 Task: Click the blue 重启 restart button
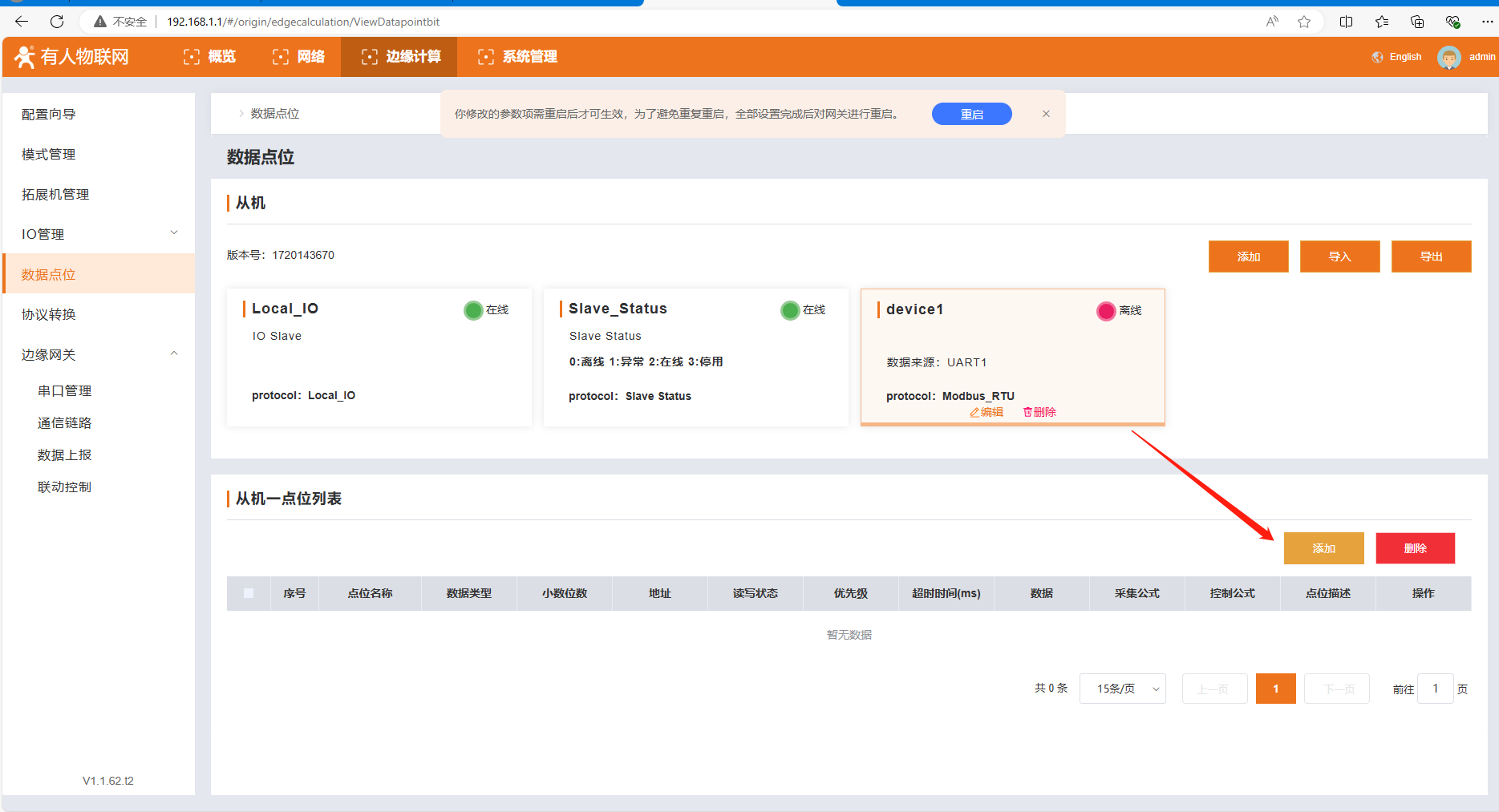tap(971, 114)
